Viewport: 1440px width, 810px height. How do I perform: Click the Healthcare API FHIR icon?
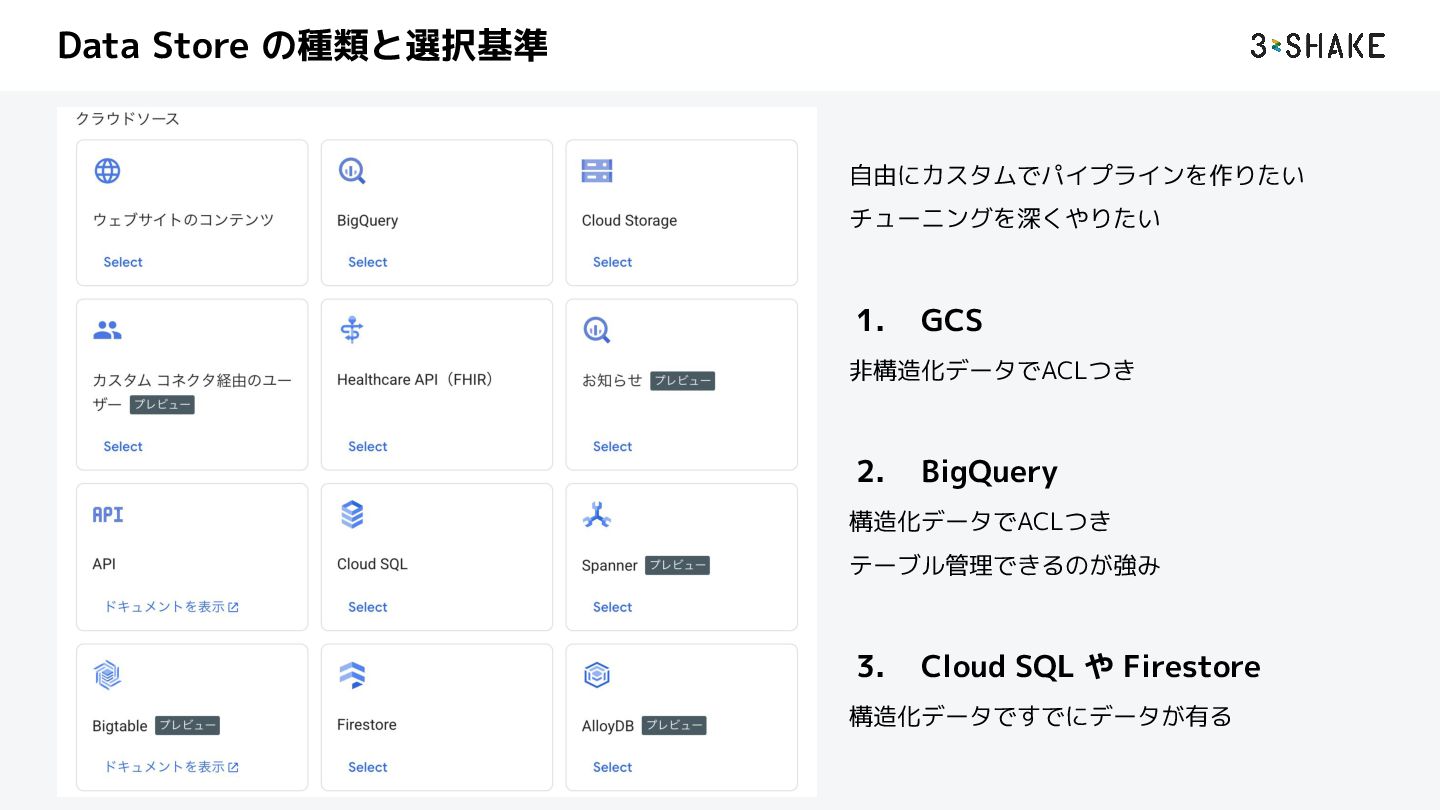coord(351,330)
